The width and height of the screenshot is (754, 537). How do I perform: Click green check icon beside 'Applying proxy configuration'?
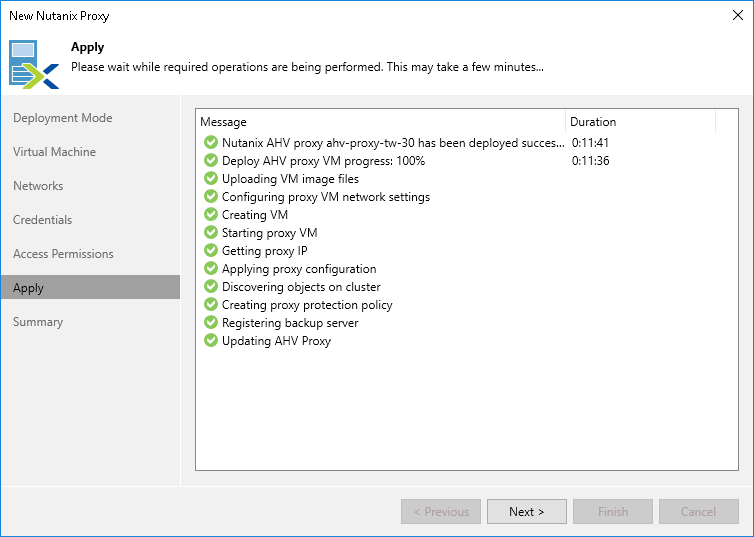[211, 268]
